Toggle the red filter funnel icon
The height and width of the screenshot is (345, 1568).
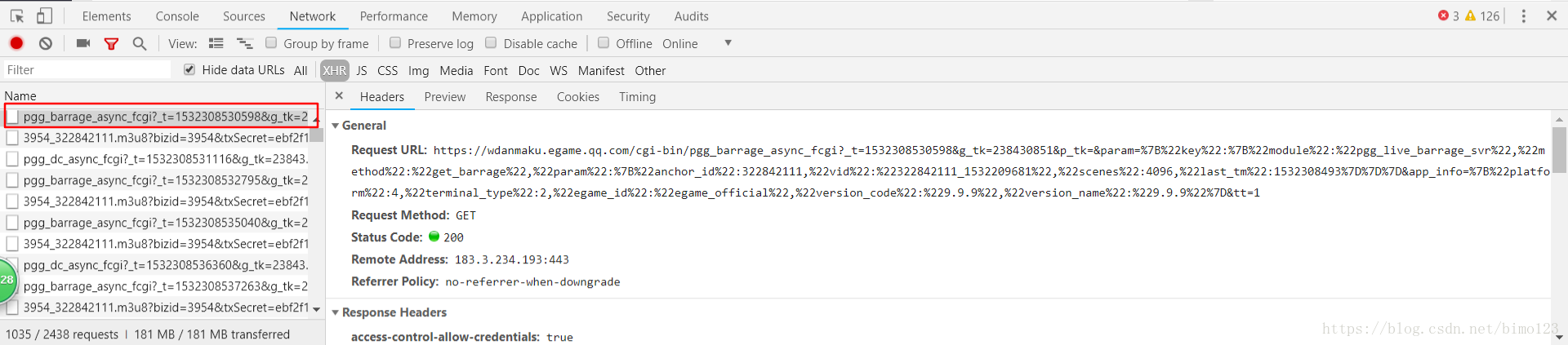click(112, 43)
